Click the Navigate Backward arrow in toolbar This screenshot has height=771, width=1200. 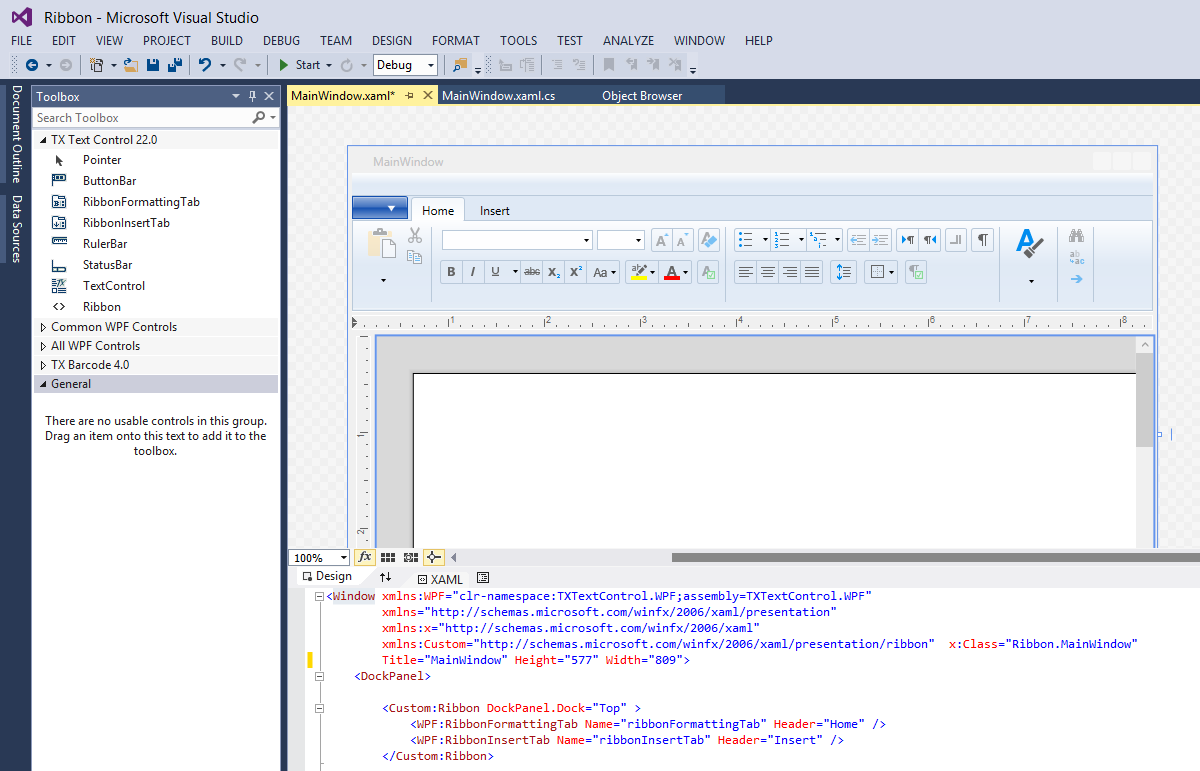tap(32, 65)
